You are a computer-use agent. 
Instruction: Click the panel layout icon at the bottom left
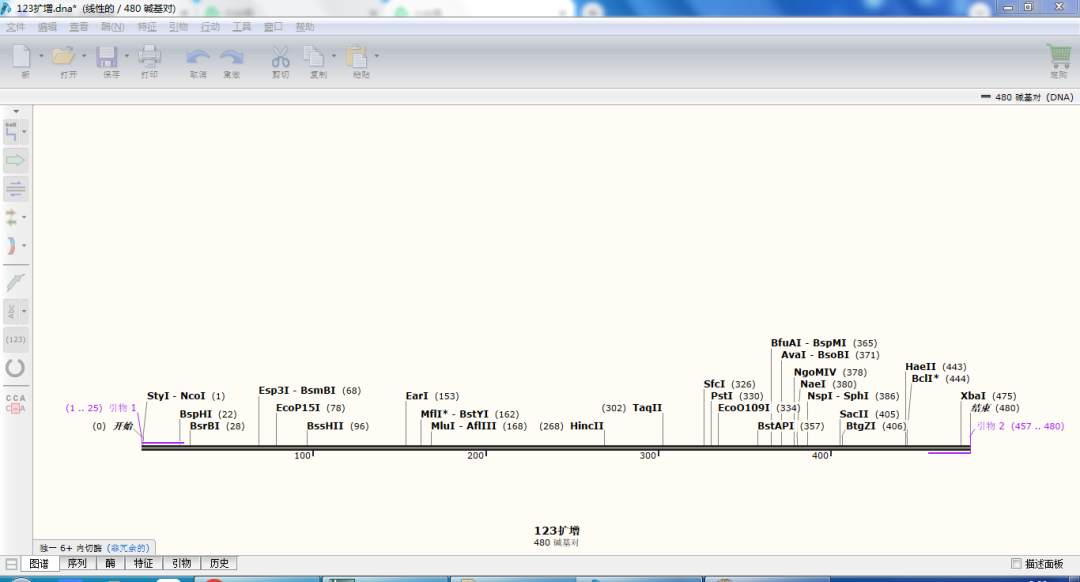coord(10,563)
